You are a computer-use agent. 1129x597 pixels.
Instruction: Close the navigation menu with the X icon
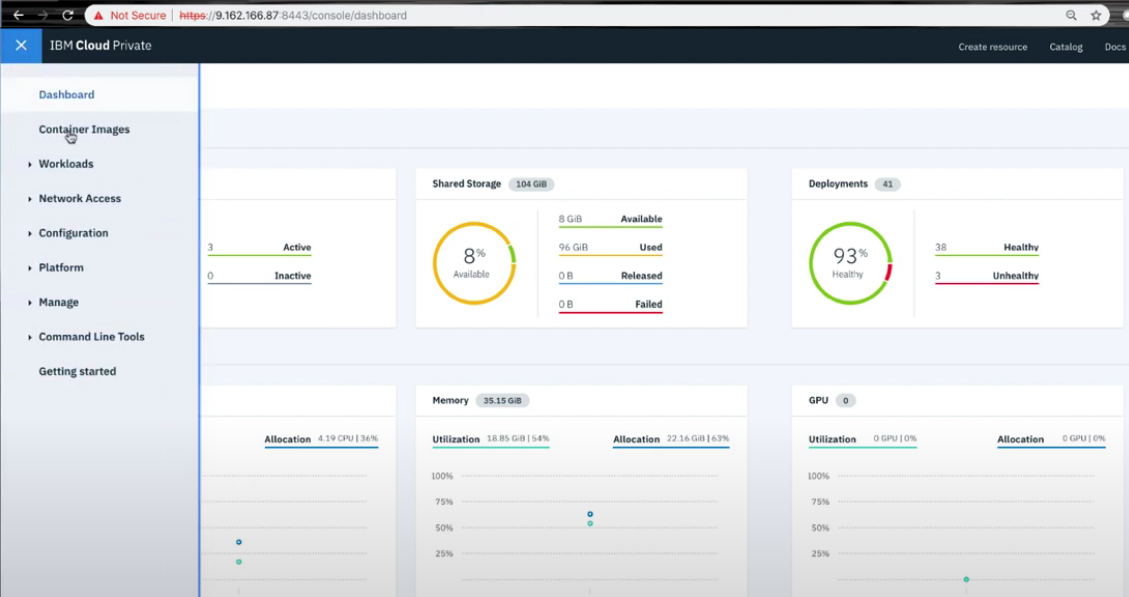21,45
